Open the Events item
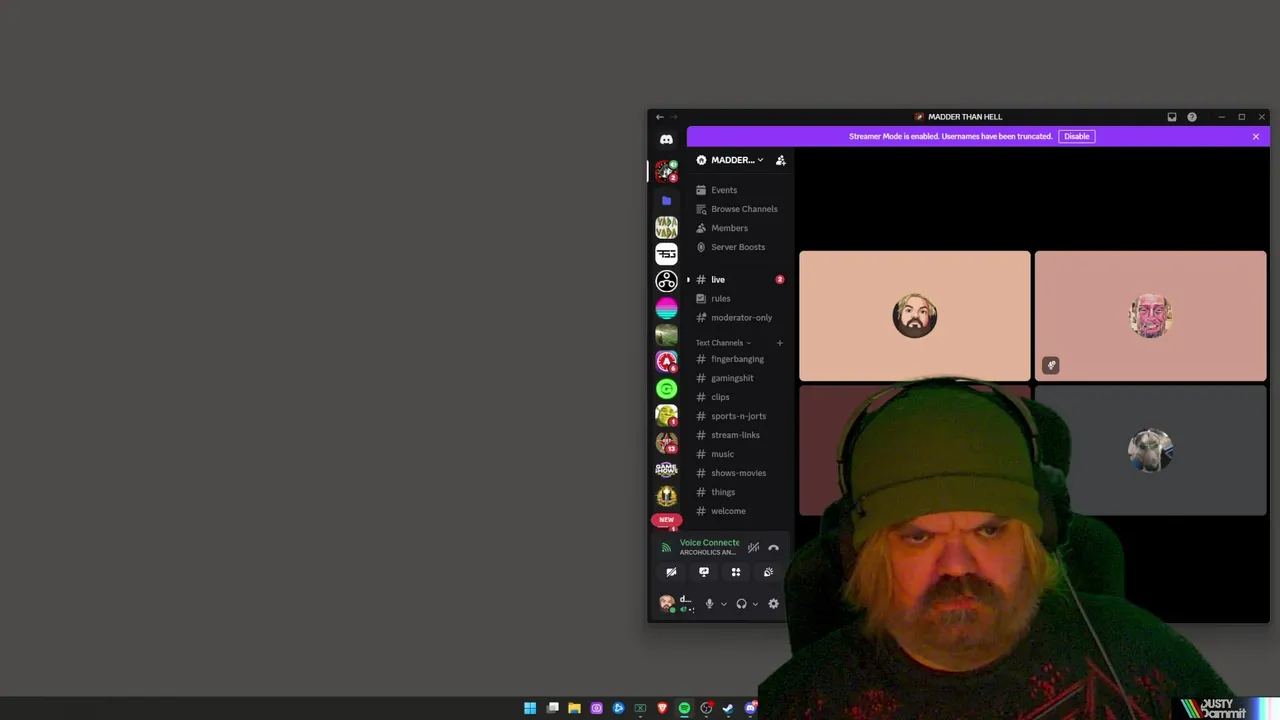Image resolution: width=1280 pixels, height=720 pixels. 739,190
